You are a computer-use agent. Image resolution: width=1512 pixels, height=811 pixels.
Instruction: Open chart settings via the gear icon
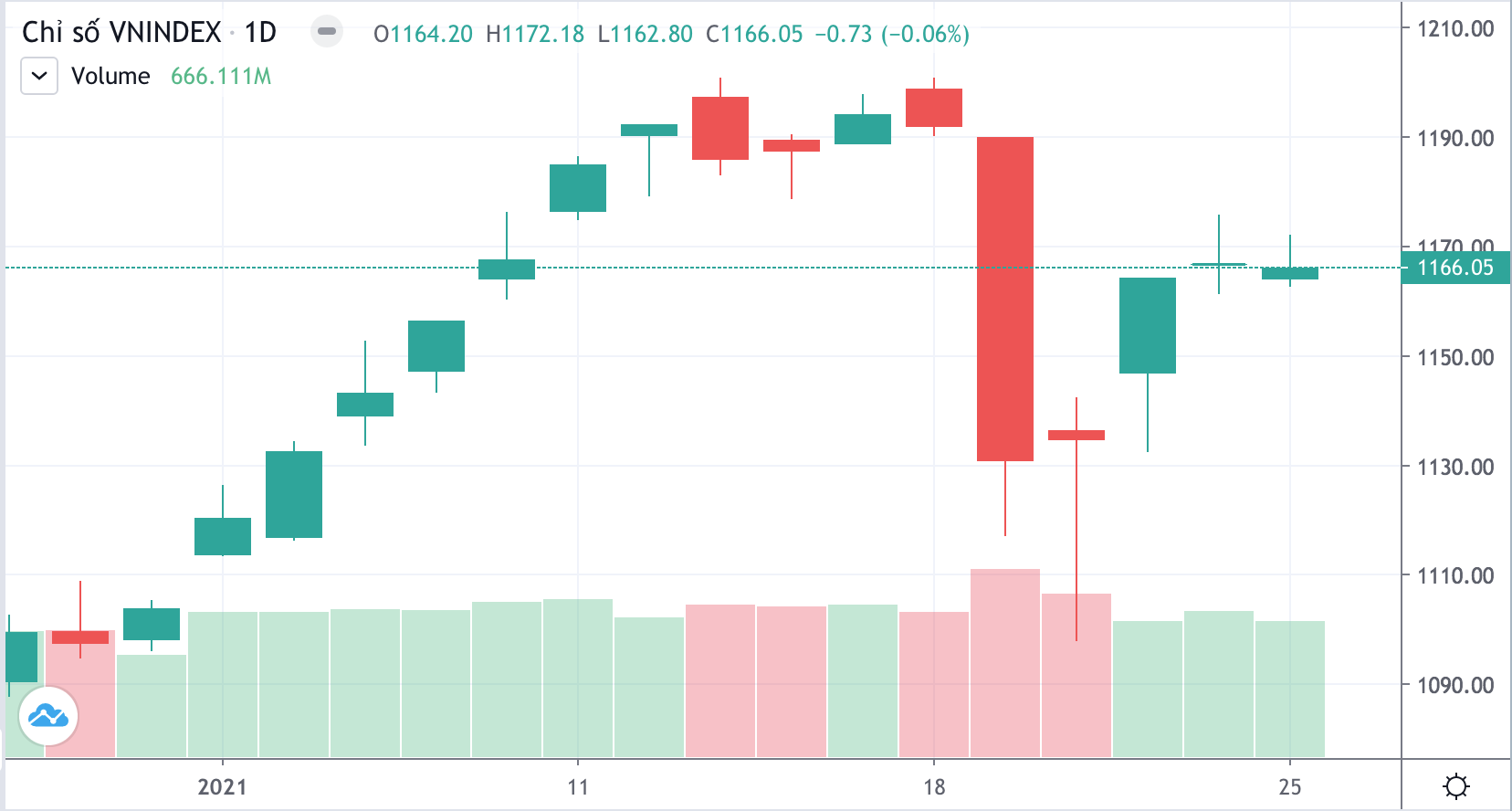pyautogui.click(x=1455, y=786)
